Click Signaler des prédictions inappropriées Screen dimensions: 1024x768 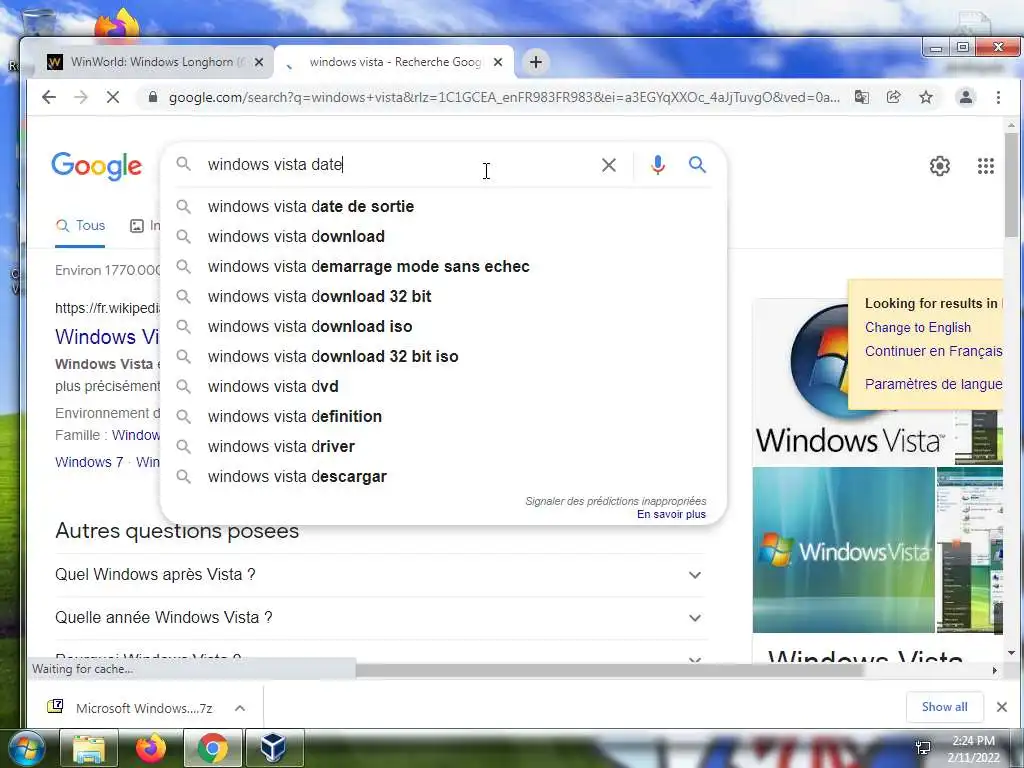click(x=616, y=501)
